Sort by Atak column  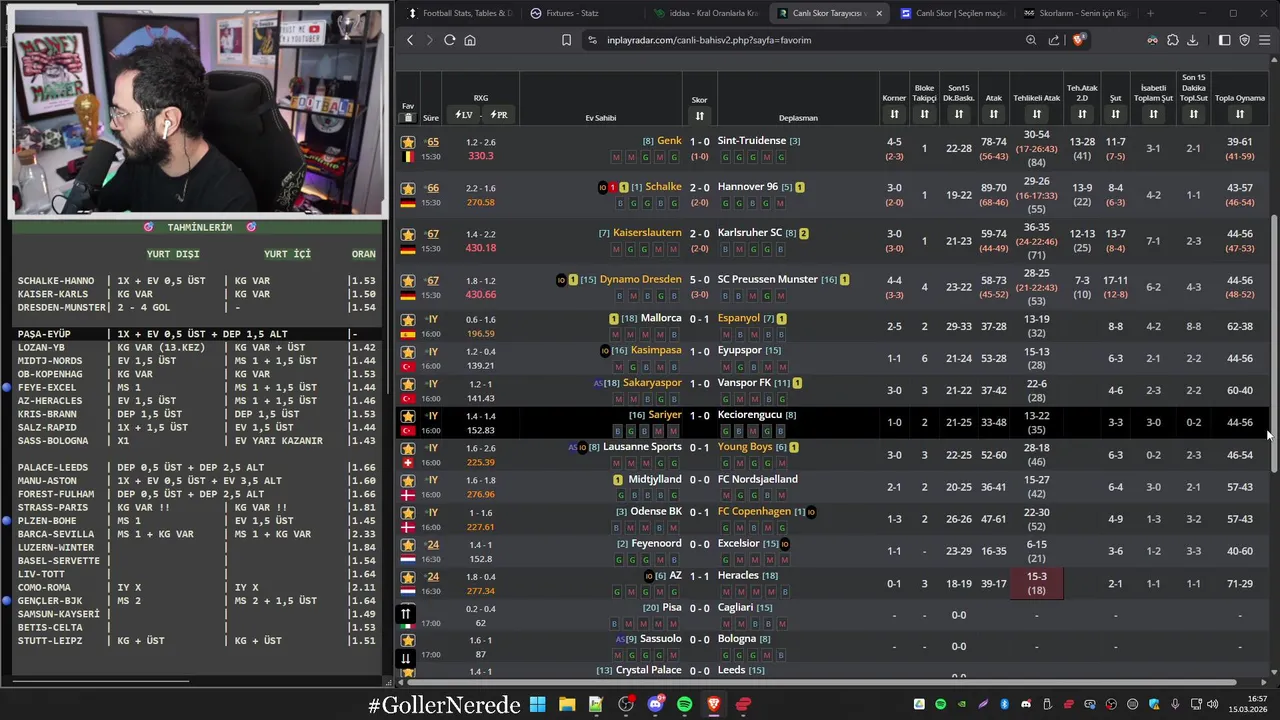[x=994, y=115]
